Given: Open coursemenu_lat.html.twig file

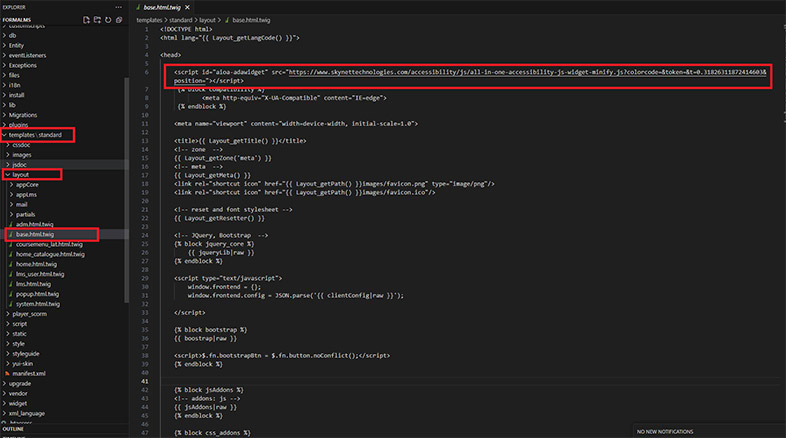Looking at the screenshot, I should [x=49, y=245].
